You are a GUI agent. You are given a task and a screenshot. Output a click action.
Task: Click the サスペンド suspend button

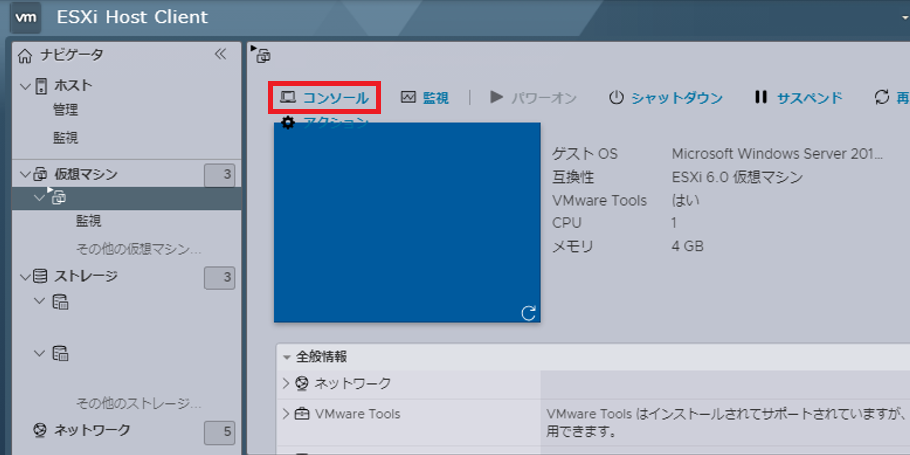(799, 98)
